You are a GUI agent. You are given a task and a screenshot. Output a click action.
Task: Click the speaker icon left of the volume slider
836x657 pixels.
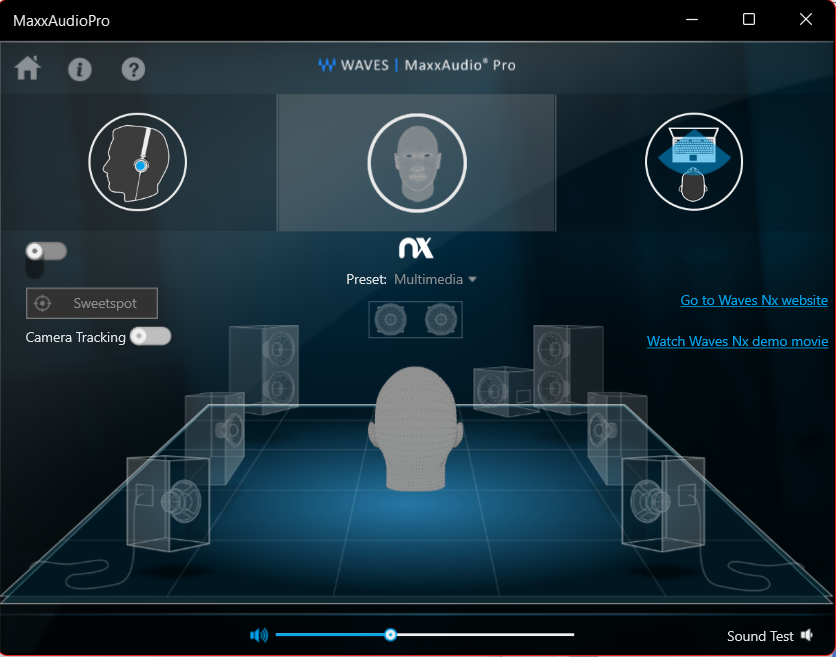pos(258,634)
